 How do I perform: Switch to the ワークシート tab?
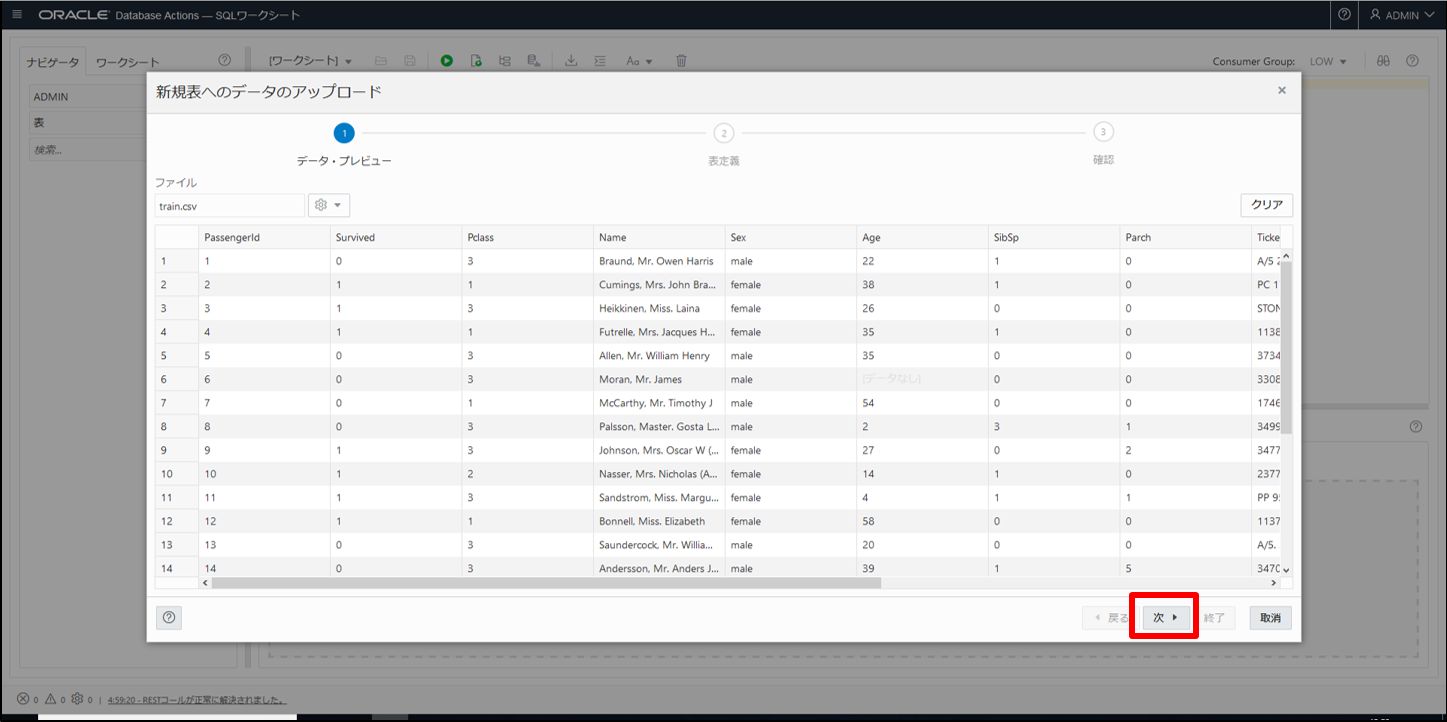(127, 62)
